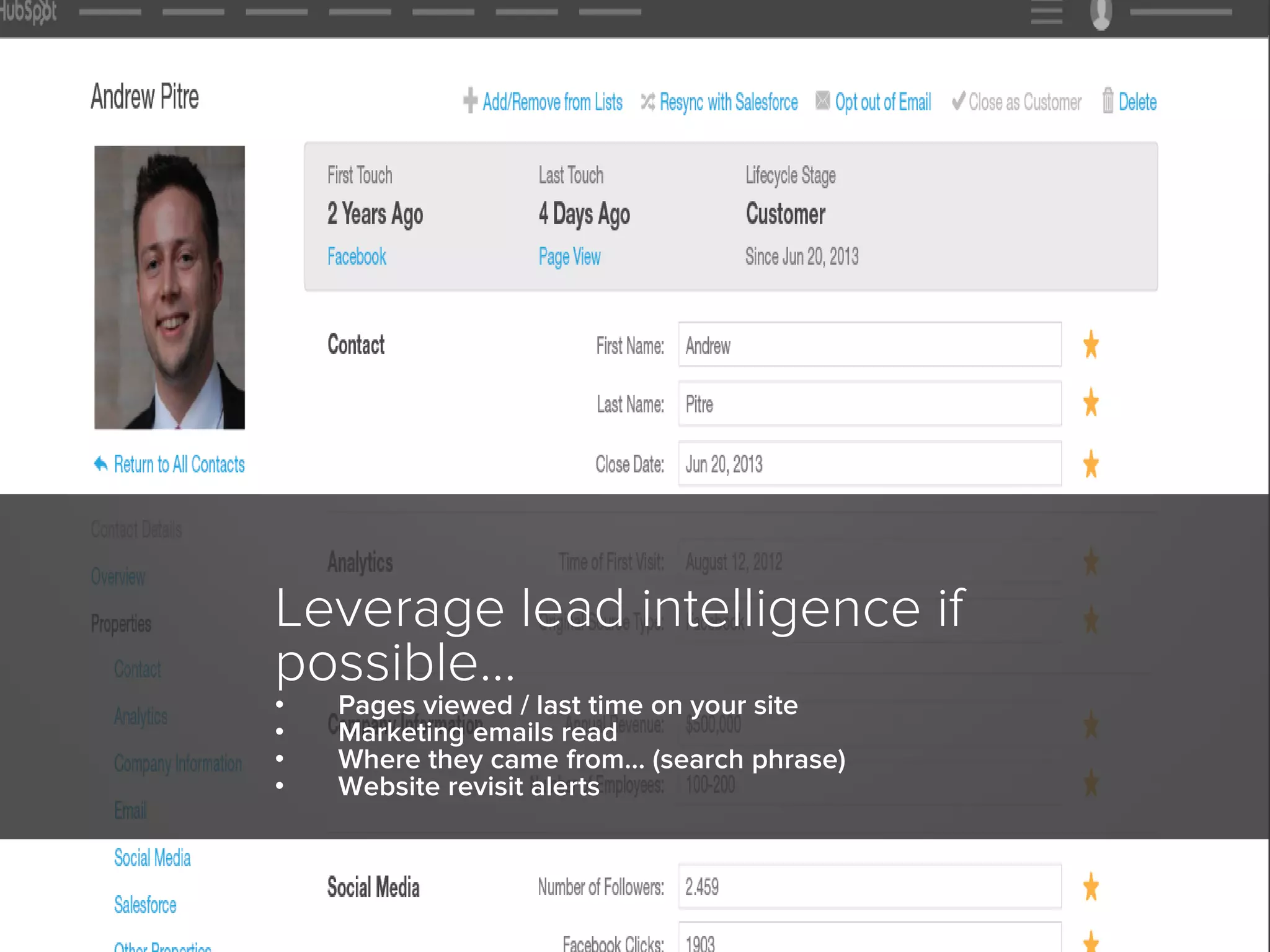Click the Facebook Clicks field
1270x952 pixels.
[x=870, y=937]
